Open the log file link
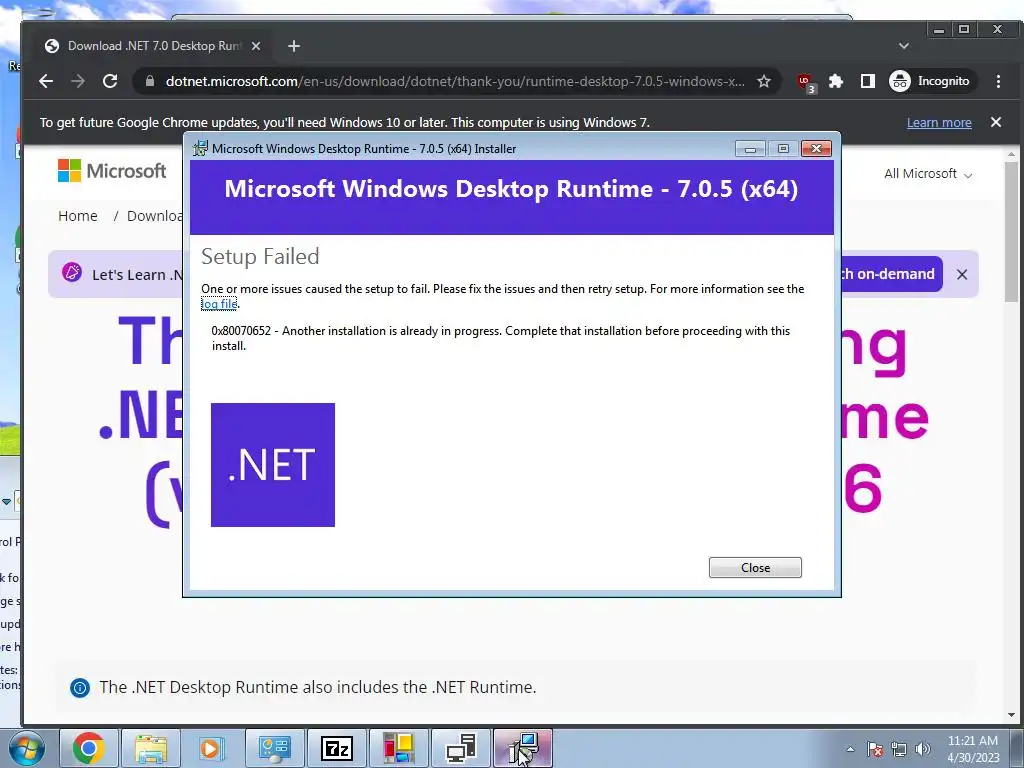 point(219,304)
